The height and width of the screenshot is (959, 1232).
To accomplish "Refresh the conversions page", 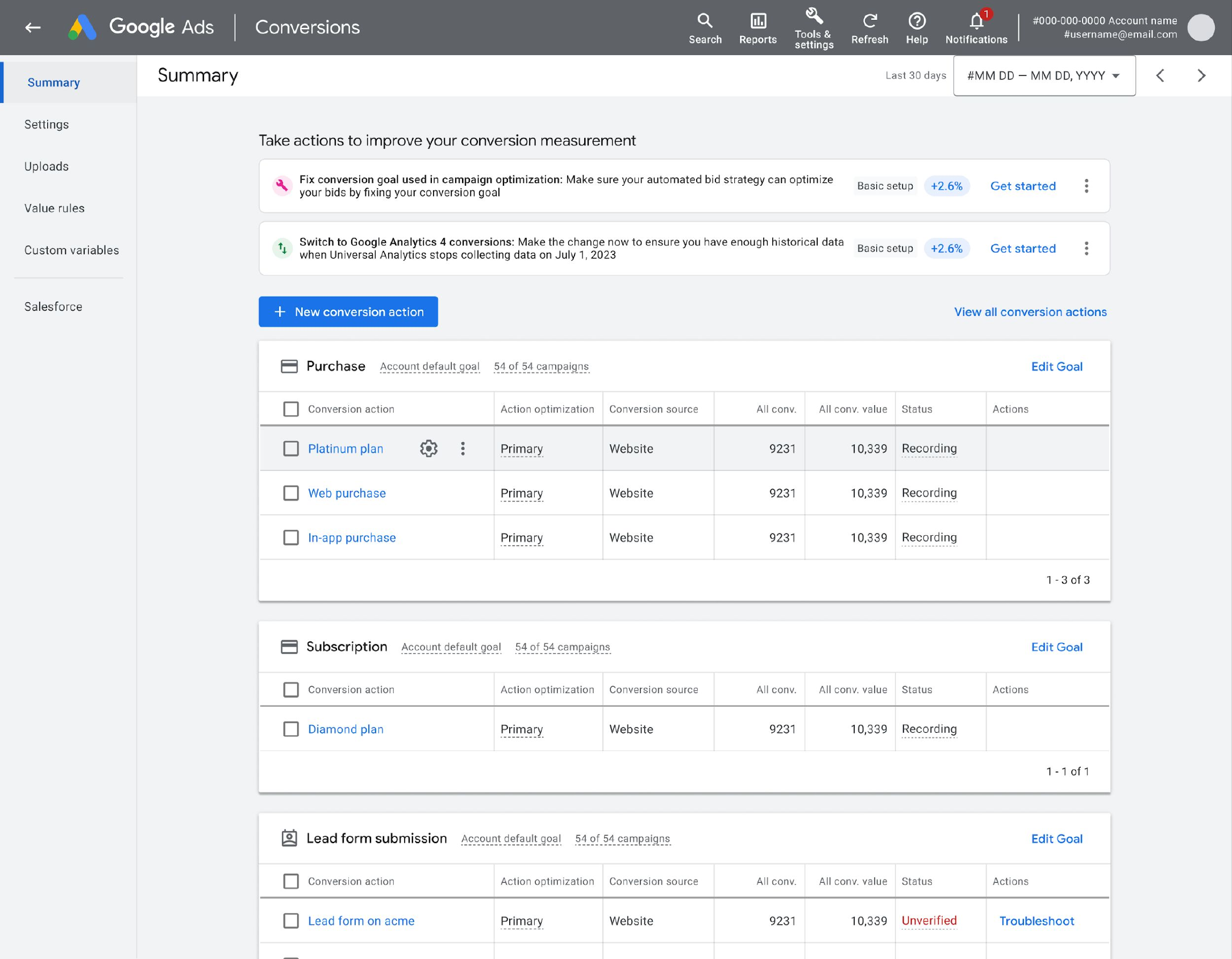I will (869, 28).
